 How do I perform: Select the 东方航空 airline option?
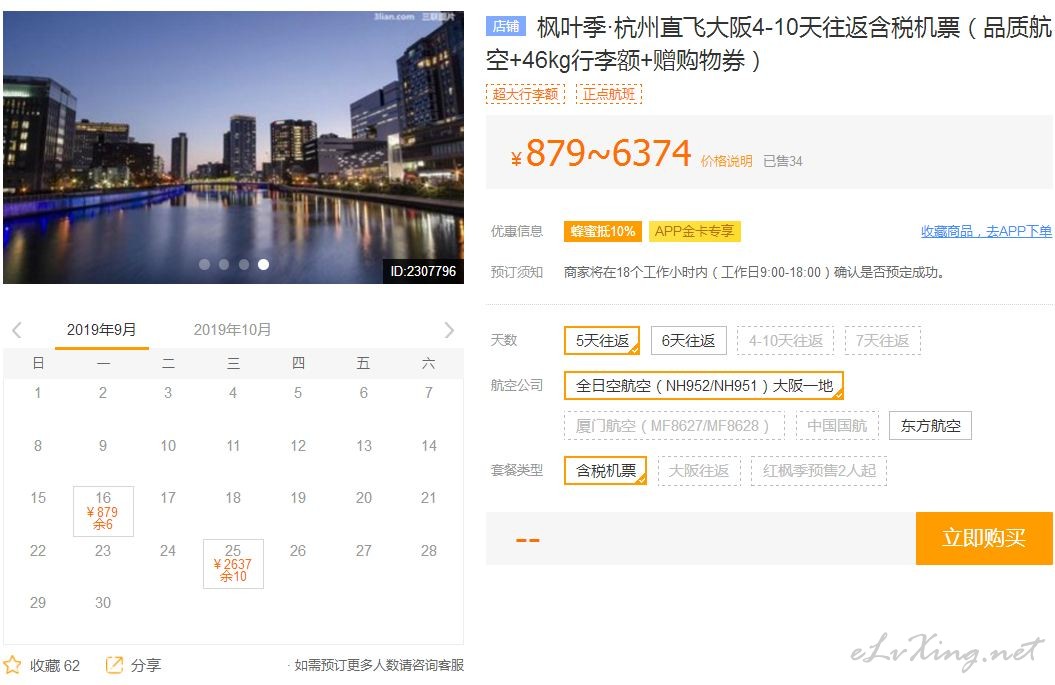coord(931,425)
